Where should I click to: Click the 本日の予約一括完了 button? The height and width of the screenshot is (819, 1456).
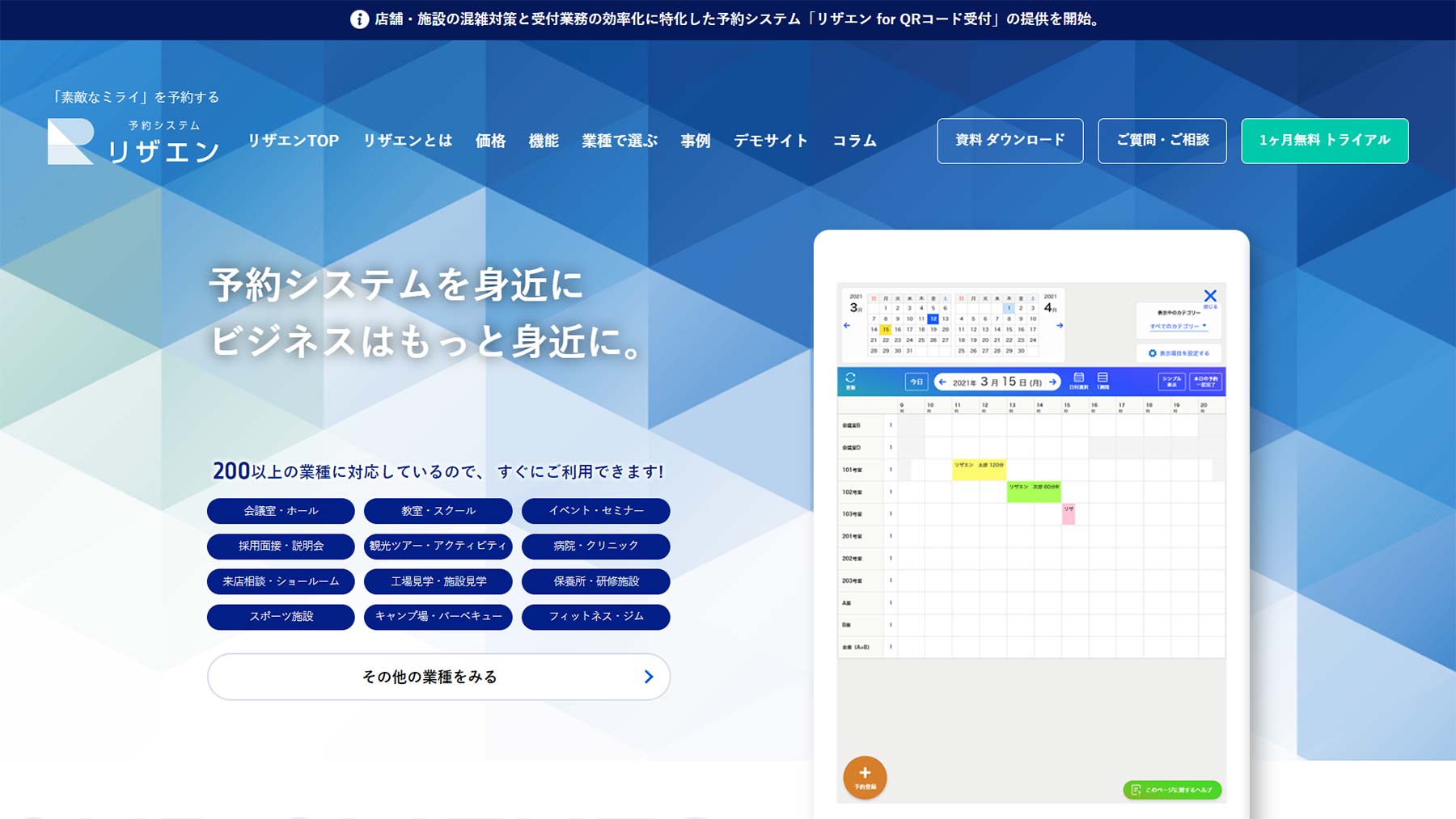(1205, 382)
